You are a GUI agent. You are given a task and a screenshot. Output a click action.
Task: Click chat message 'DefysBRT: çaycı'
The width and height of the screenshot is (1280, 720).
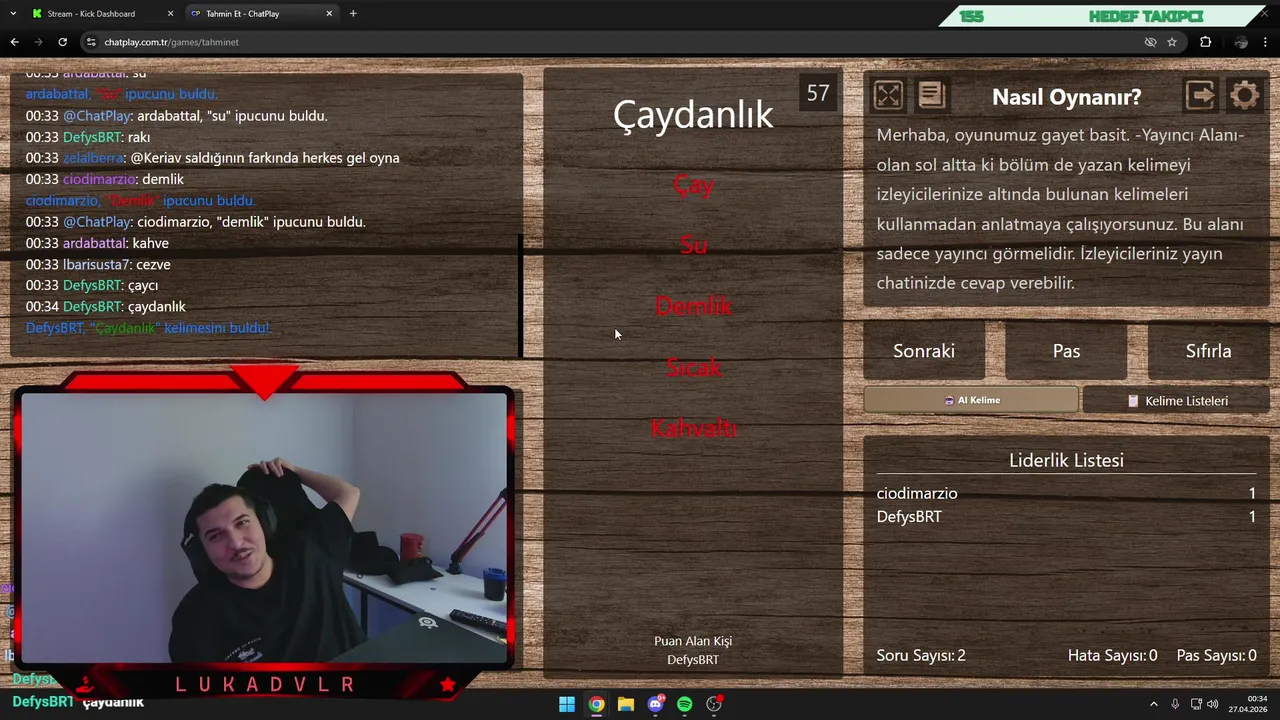pyautogui.click(x=92, y=285)
